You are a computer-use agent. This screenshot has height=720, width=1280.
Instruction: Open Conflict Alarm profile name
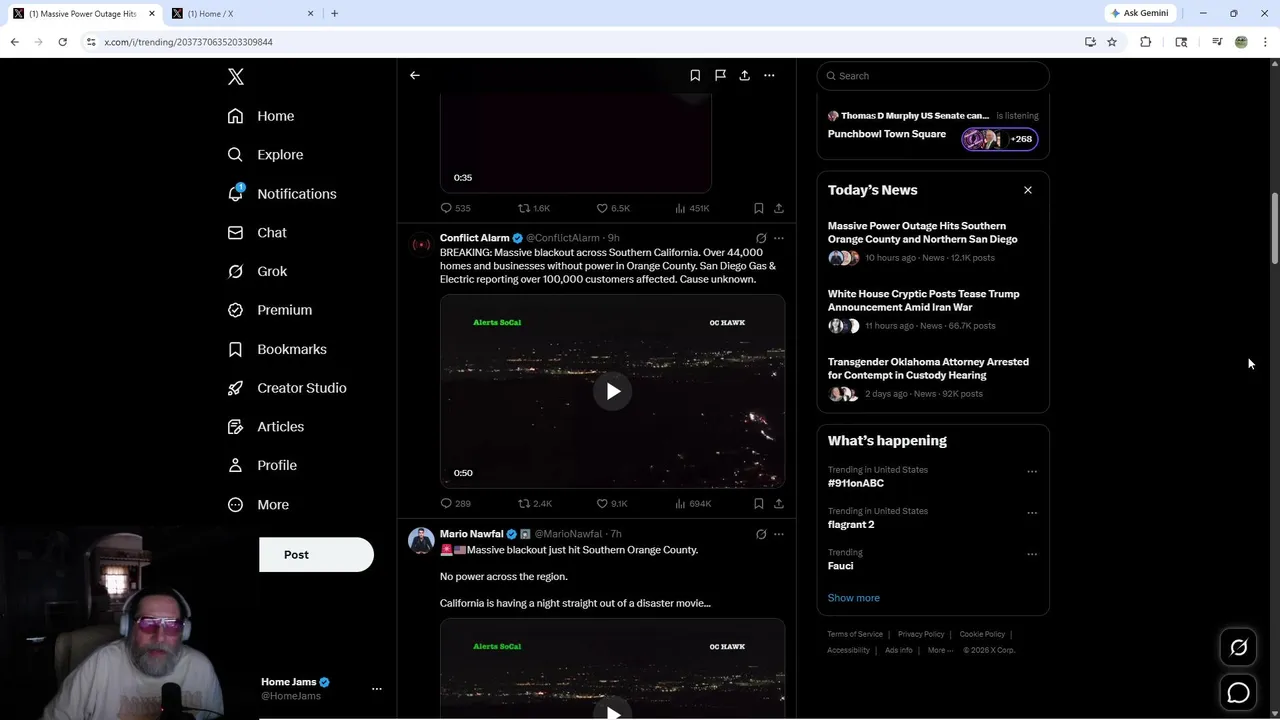(x=475, y=238)
